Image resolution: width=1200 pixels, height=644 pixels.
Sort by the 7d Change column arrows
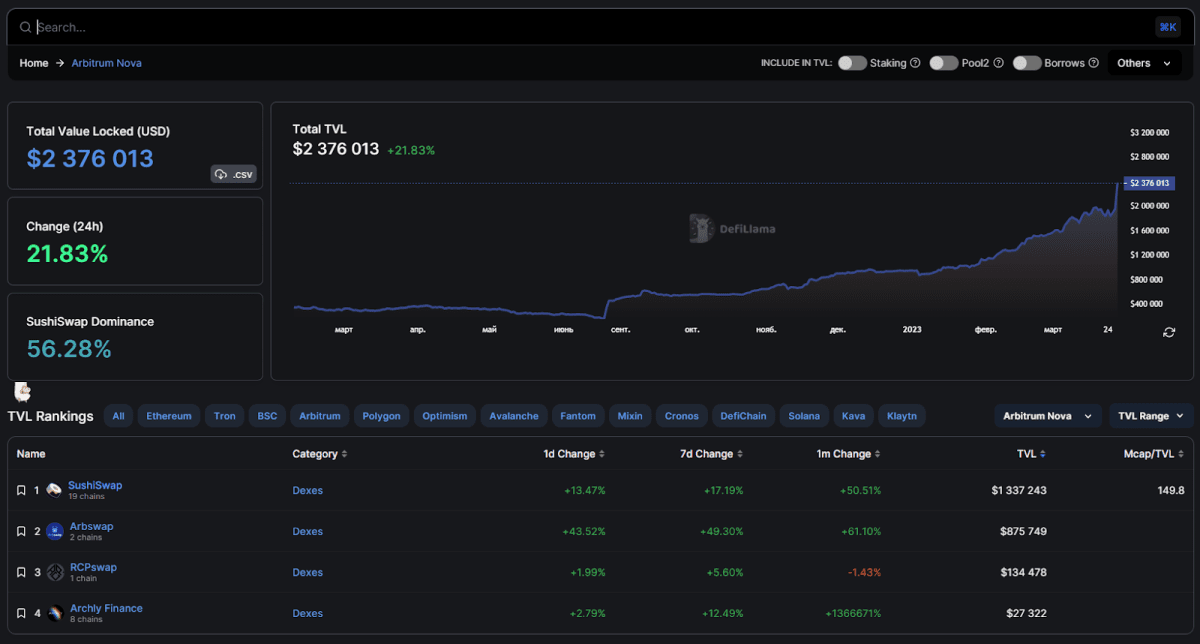coord(740,454)
